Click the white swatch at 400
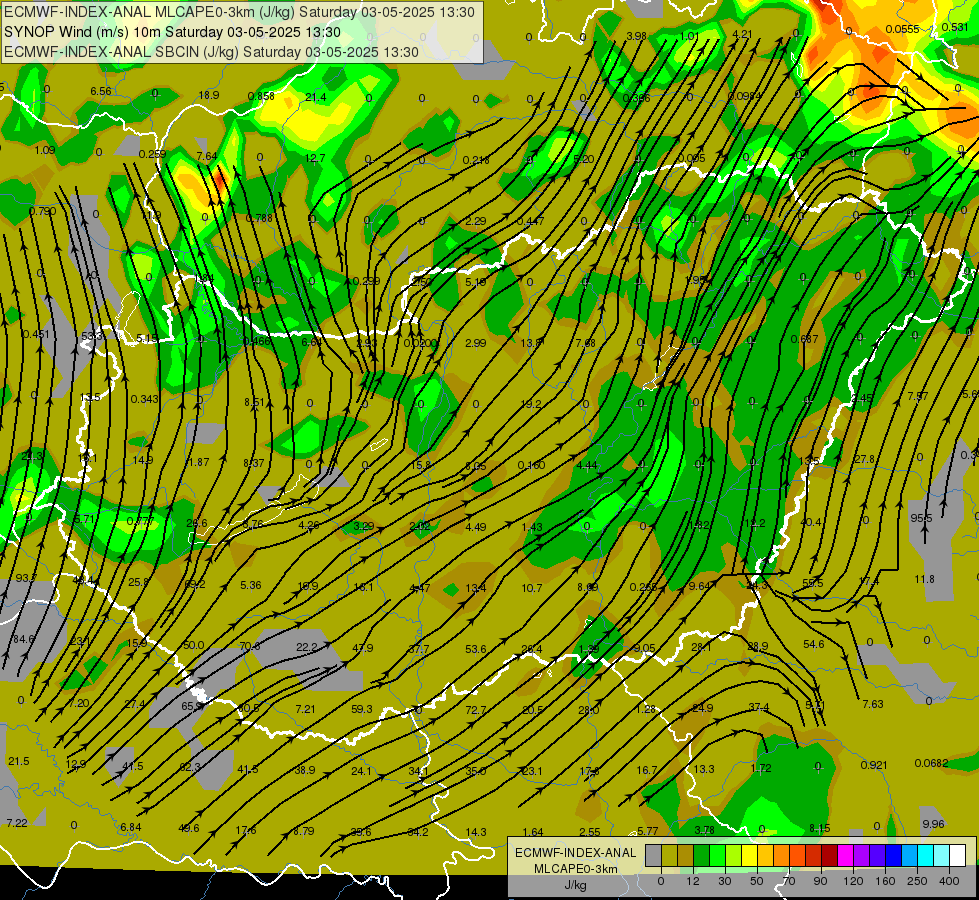The image size is (979, 900). coord(958,856)
